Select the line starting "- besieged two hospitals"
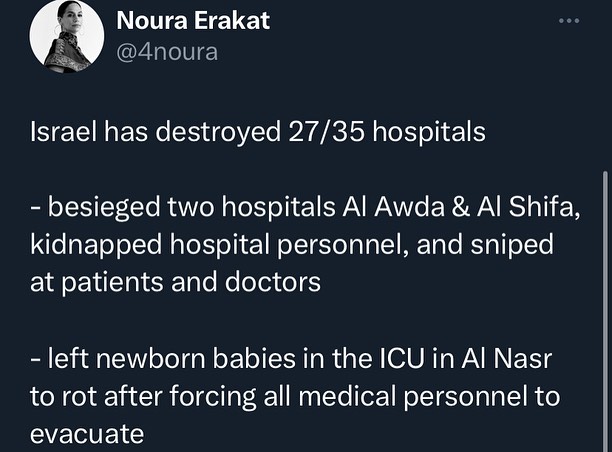The image size is (612, 452). (292, 207)
